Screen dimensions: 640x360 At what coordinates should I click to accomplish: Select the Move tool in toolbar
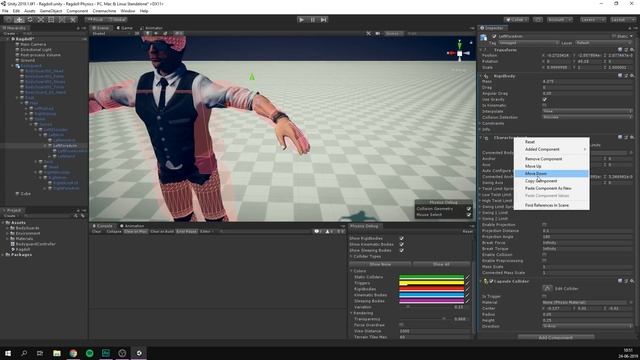click(19, 20)
